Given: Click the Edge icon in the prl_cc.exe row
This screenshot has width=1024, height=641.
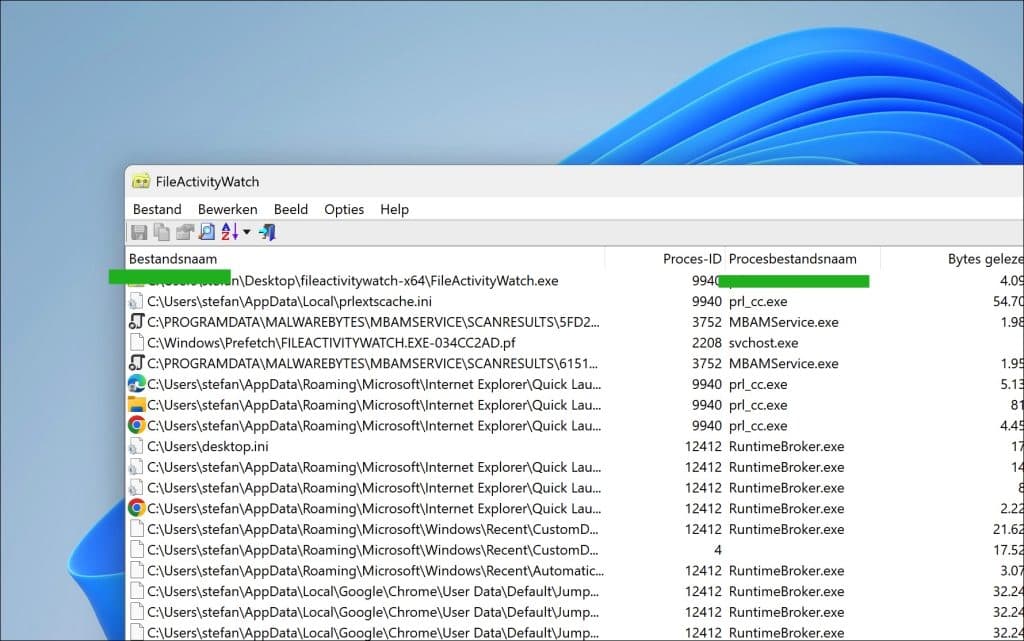Looking at the screenshot, I should (136, 384).
